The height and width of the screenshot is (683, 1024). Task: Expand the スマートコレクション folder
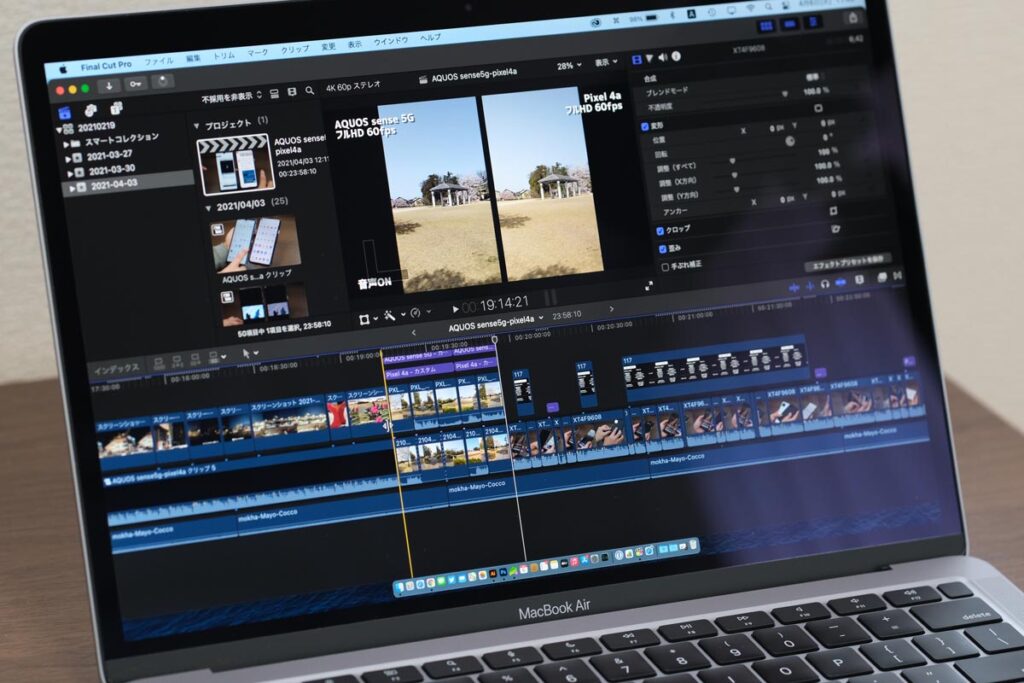pyautogui.click(x=65, y=144)
